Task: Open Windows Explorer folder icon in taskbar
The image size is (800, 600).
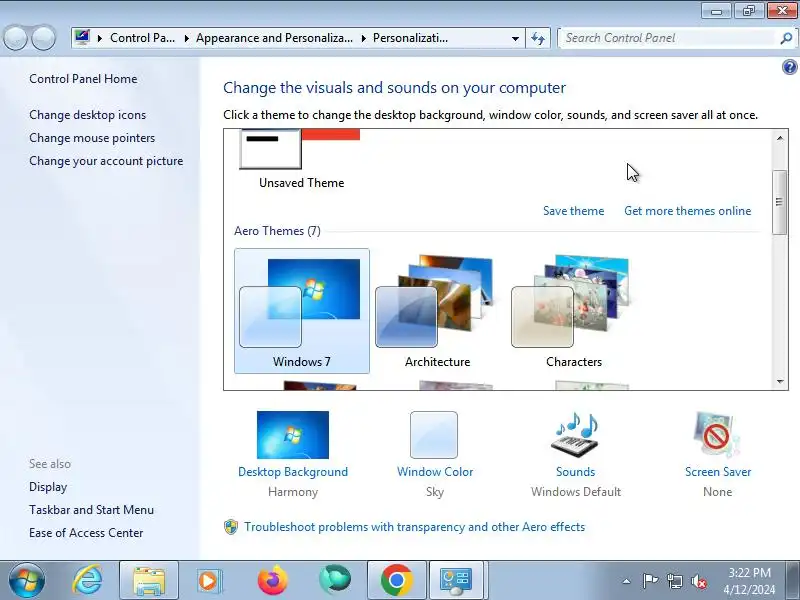Action: tap(149, 580)
